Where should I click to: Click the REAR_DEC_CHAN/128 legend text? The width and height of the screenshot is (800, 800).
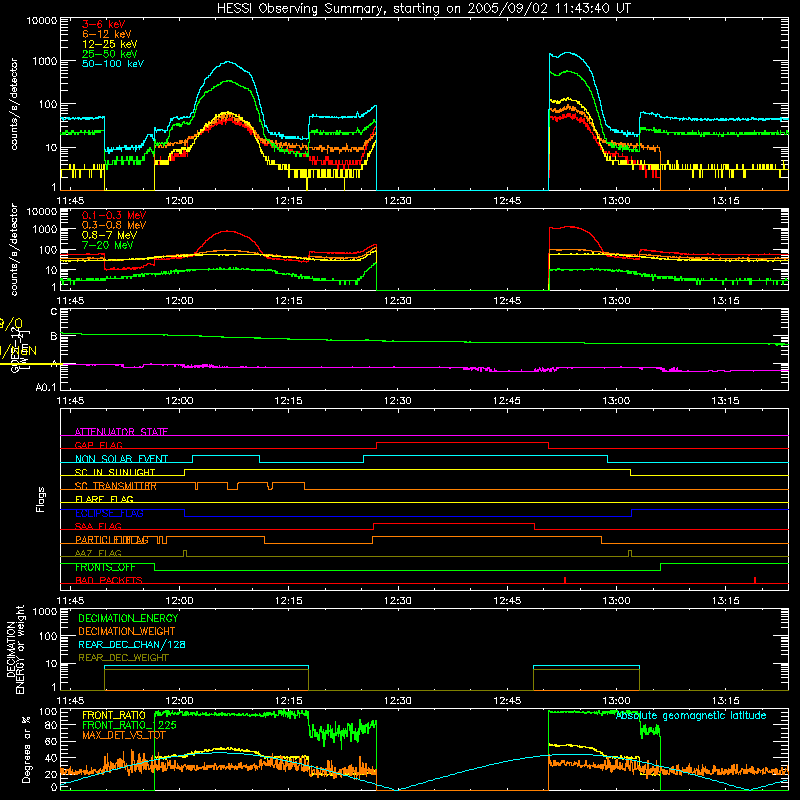click(132, 644)
